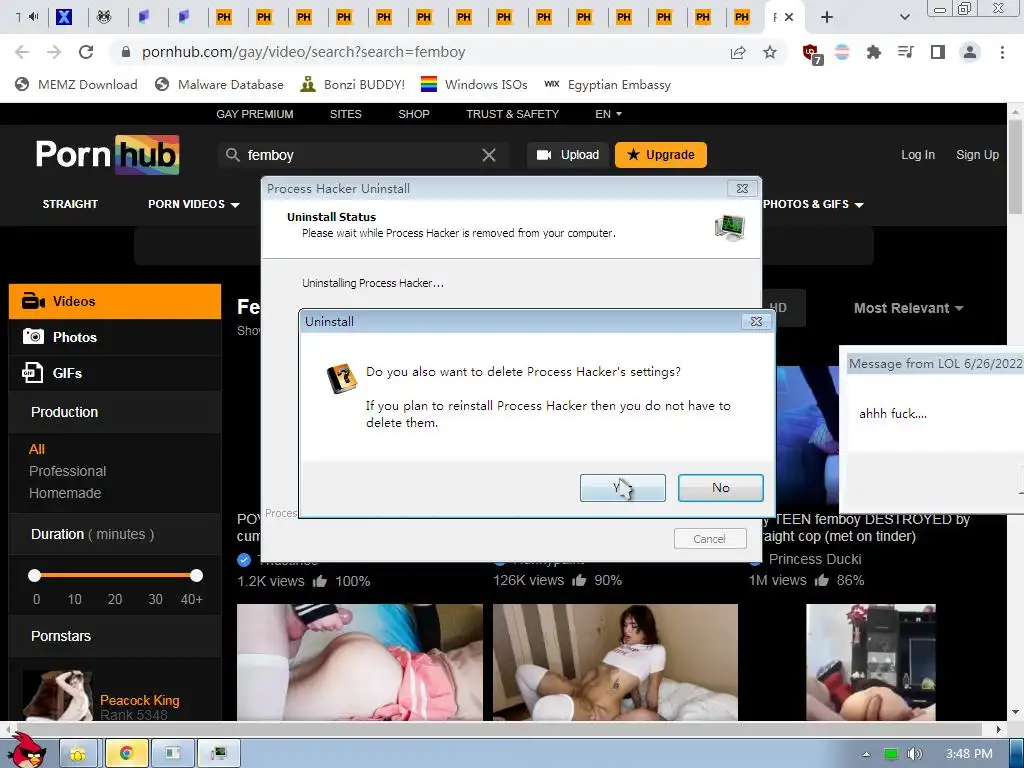
Task: Select the GIFs sidebar tab
Action: click(115, 374)
